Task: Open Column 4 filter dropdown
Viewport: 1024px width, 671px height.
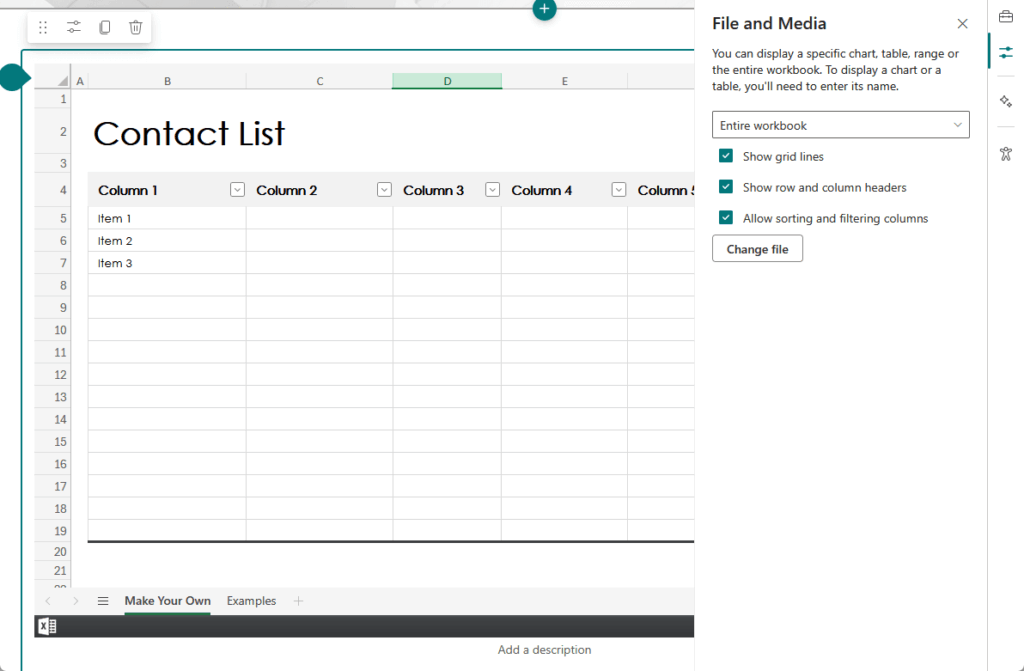Action: click(618, 189)
